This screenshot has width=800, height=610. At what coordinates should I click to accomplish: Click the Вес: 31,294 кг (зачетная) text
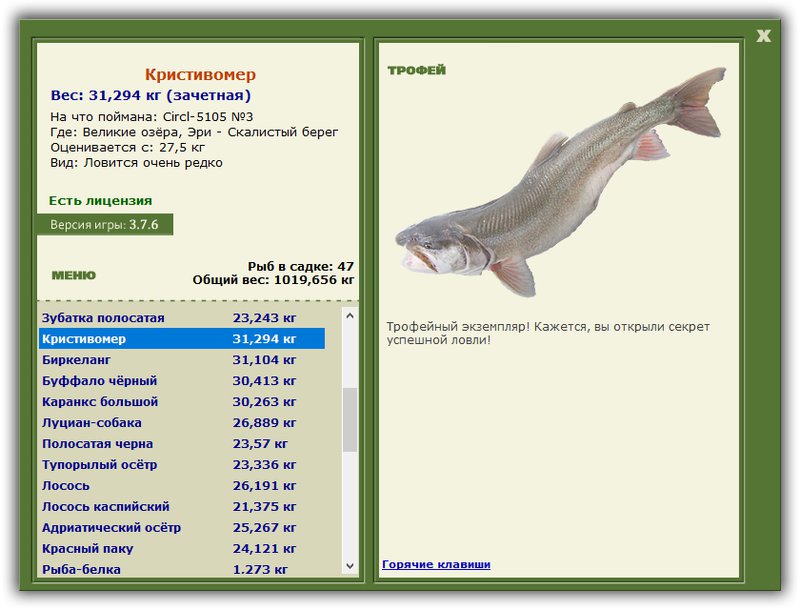(151, 95)
